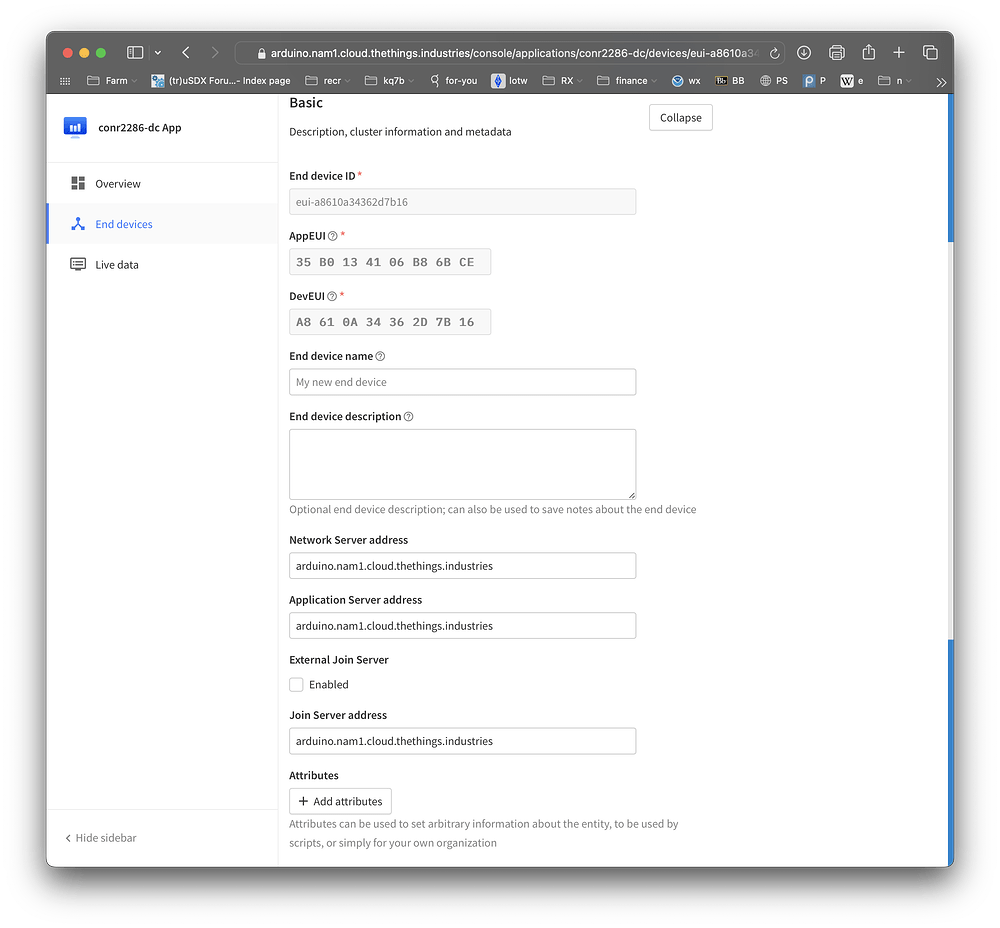The width and height of the screenshot is (1000, 928).
Task: Click the print icon in the toolbar
Action: [836, 52]
